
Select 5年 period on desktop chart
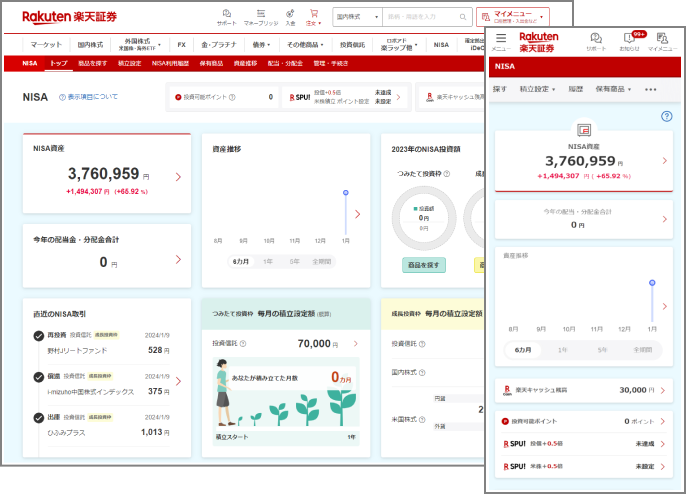(x=294, y=262)
